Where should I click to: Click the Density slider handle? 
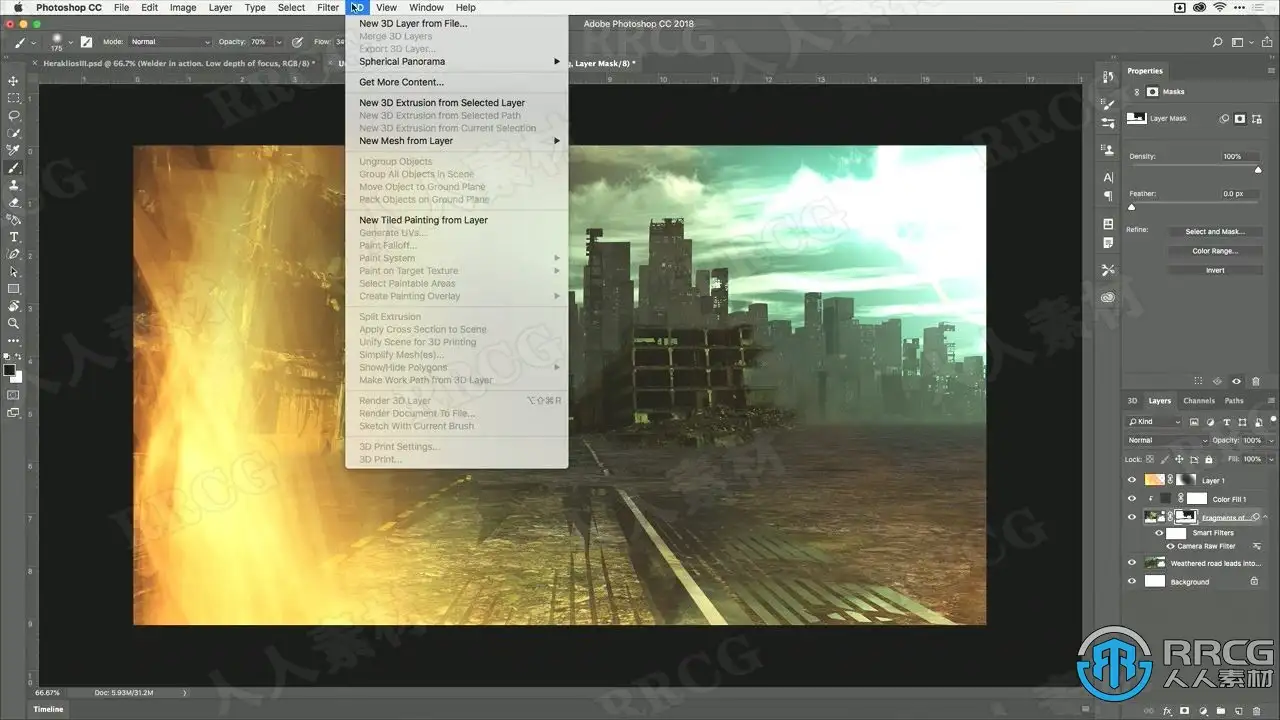[x=1258, y=171]
